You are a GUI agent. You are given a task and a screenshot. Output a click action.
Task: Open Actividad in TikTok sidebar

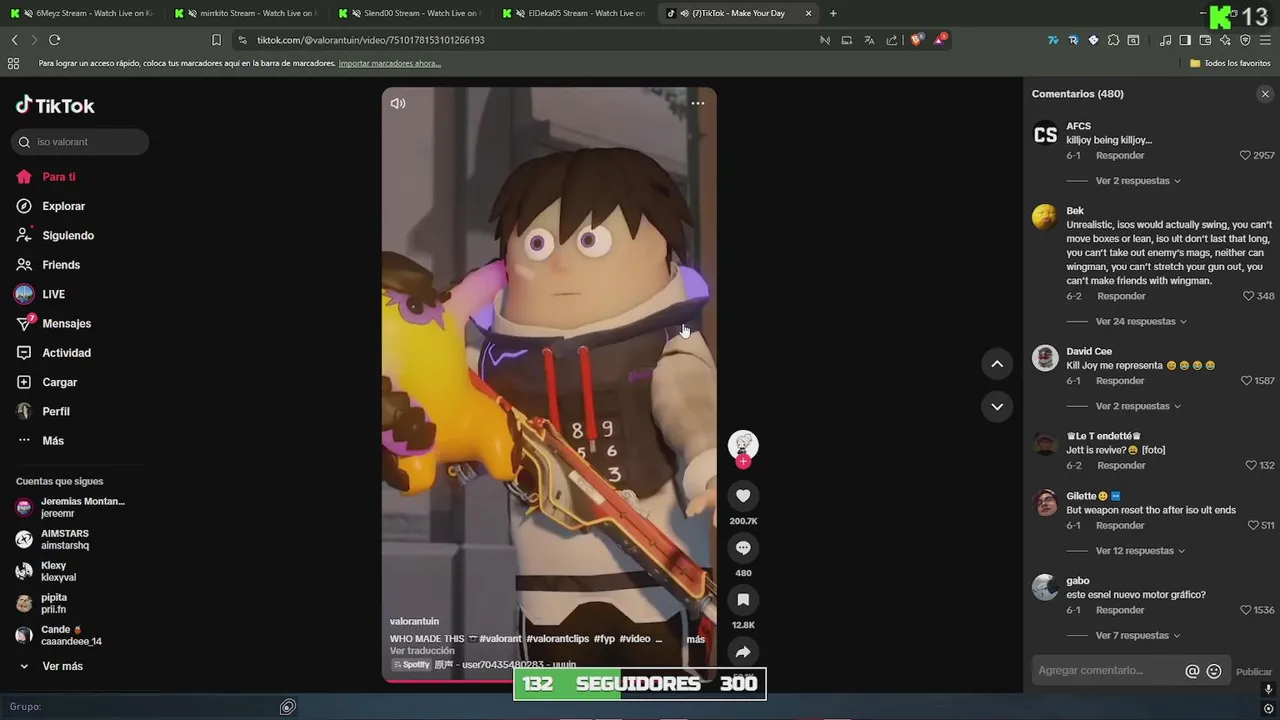[x=66, y=353]
